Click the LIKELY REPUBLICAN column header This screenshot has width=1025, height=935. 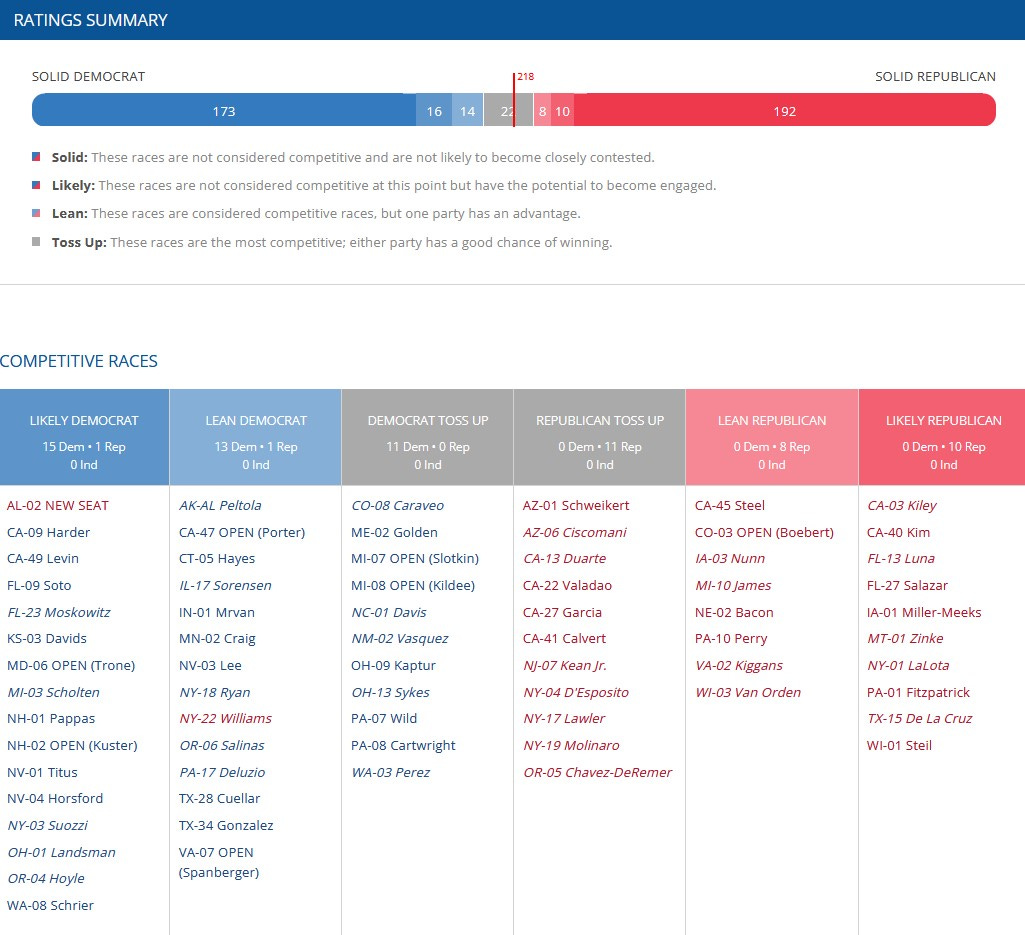click(942, 437)
